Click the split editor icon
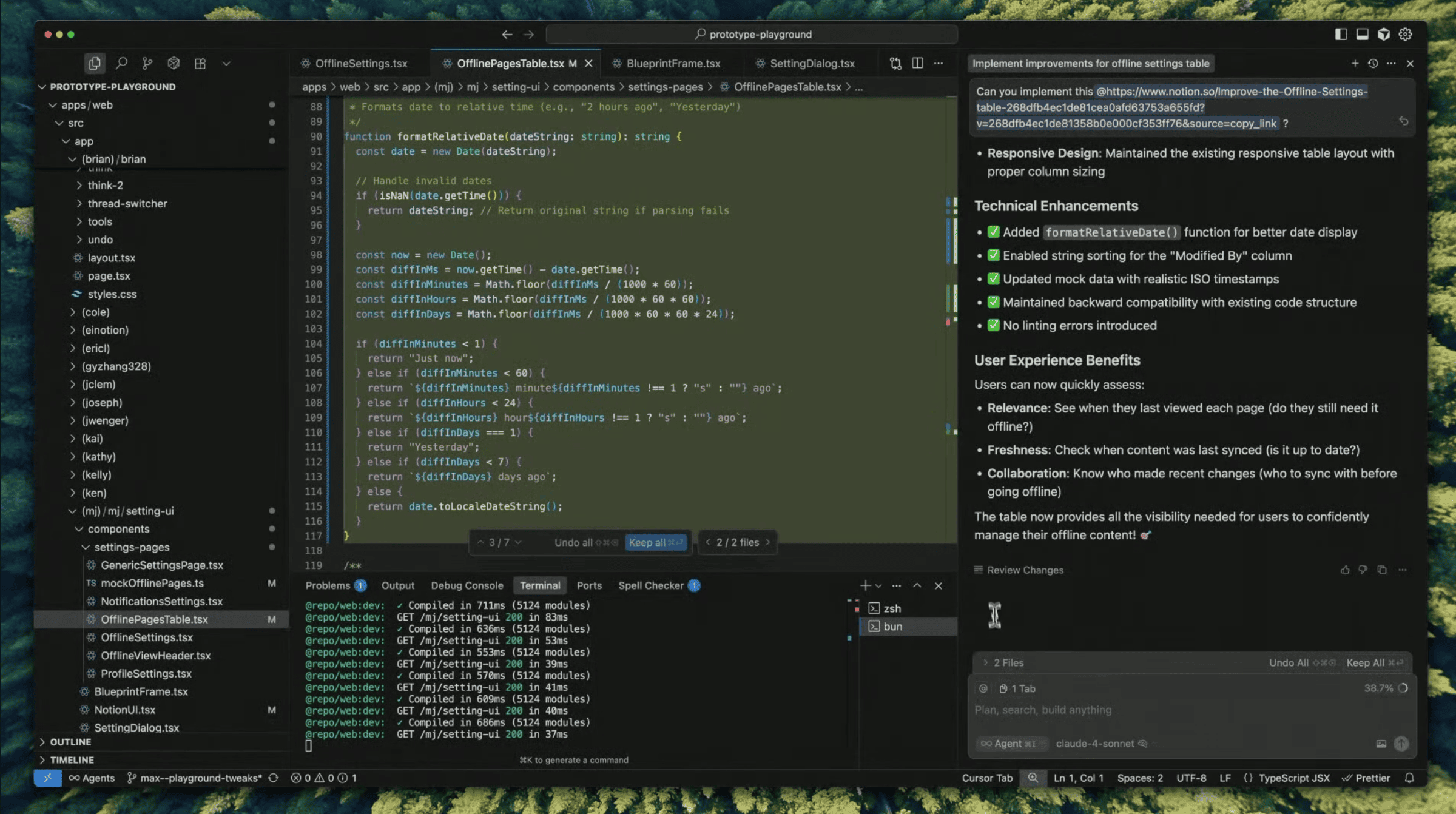Viewport: 1456px width, 814px height. [917, 63]
